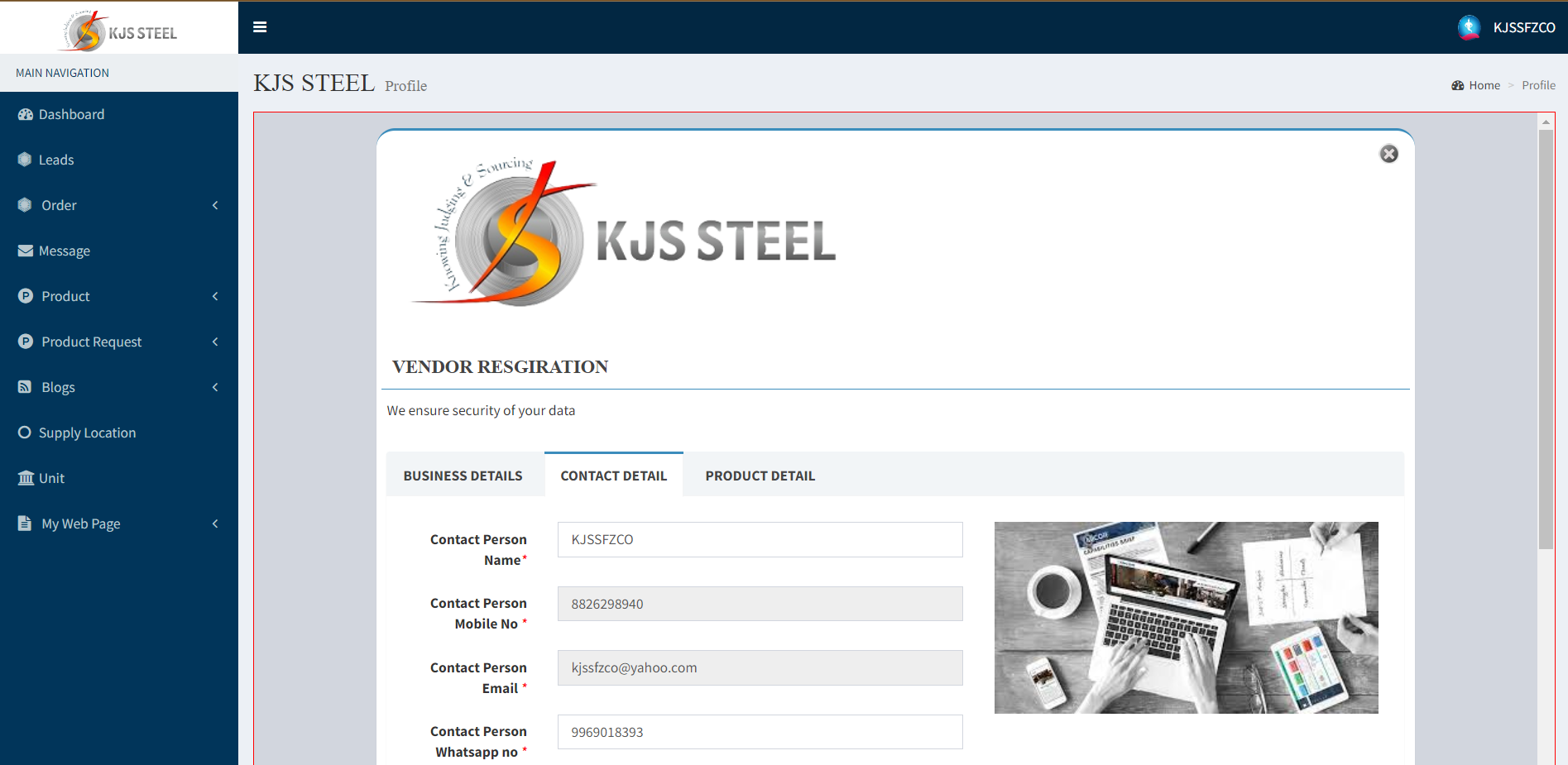
Task: Click the Product Request P-circle icon
Action: [x=26, y=342]
